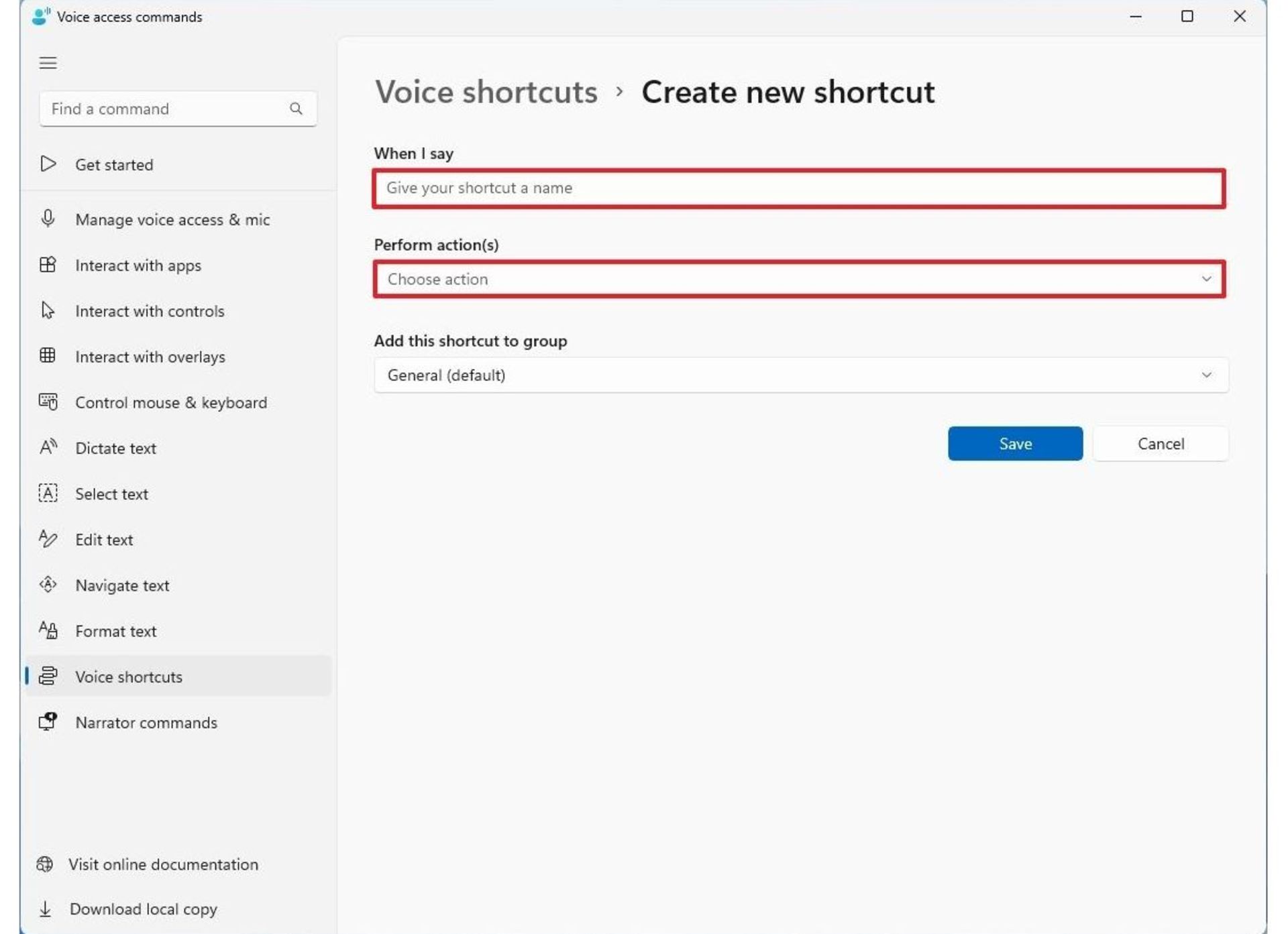Go to Select text commands
This screenshot has height=934, width=1288.
111,494
